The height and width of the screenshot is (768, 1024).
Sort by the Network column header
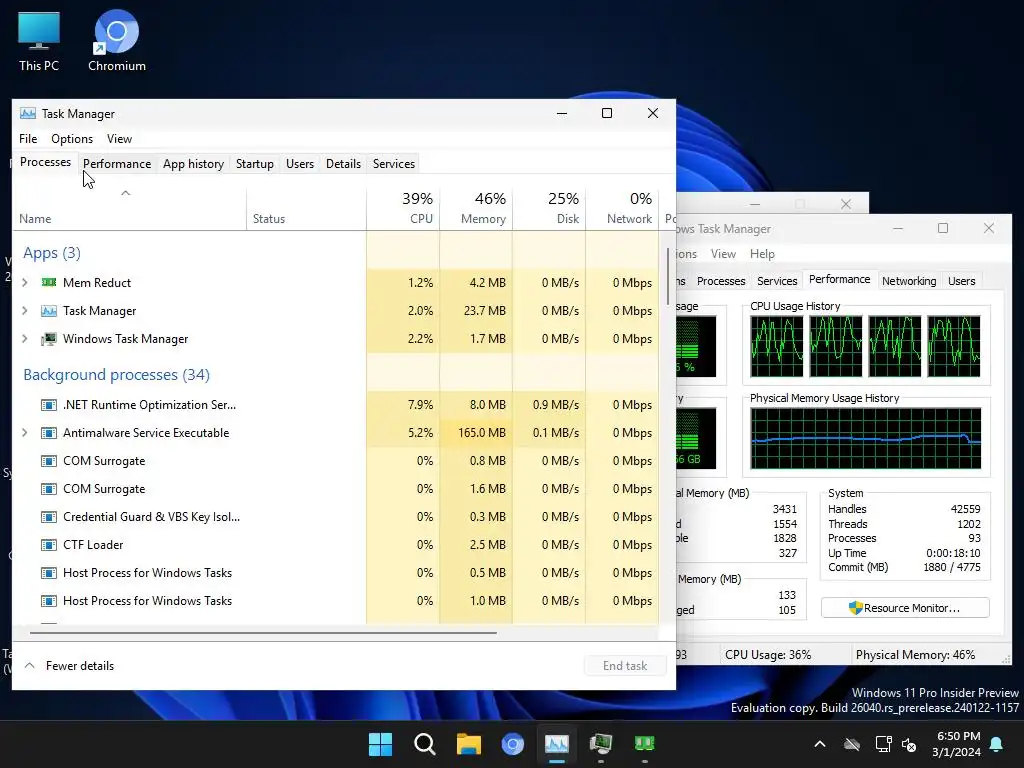coord(622,208)
